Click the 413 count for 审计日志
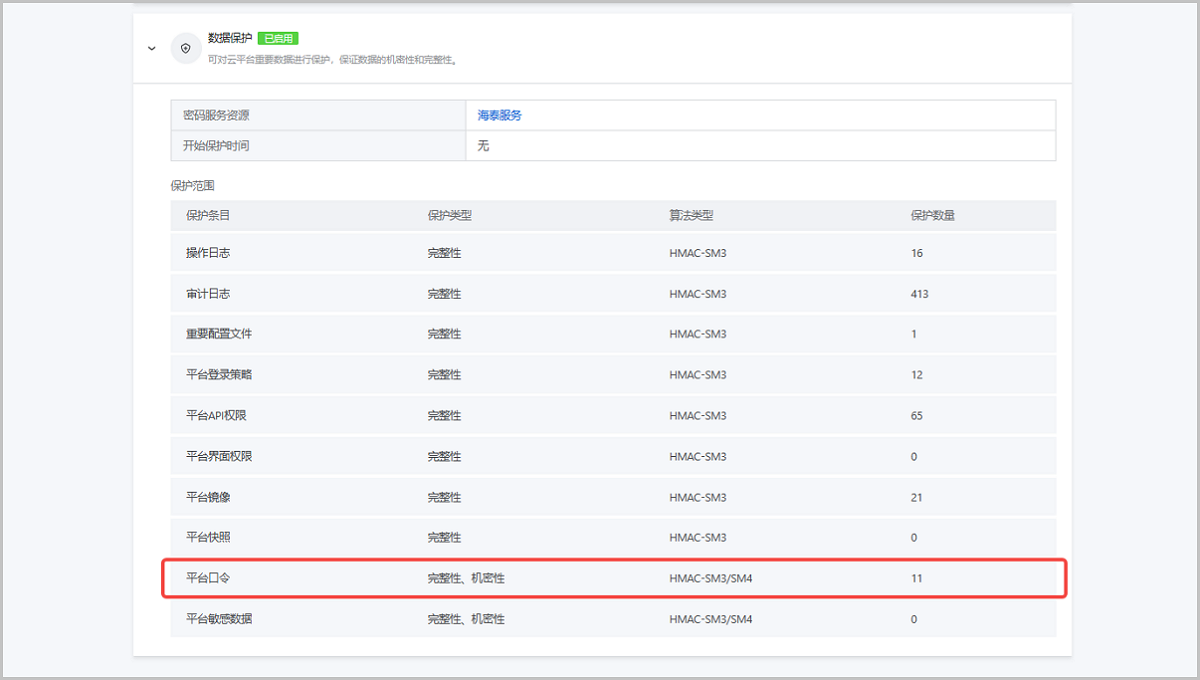Image resolution: width=1200 pixels, height=680 pixels. click(x=920, y=294)
